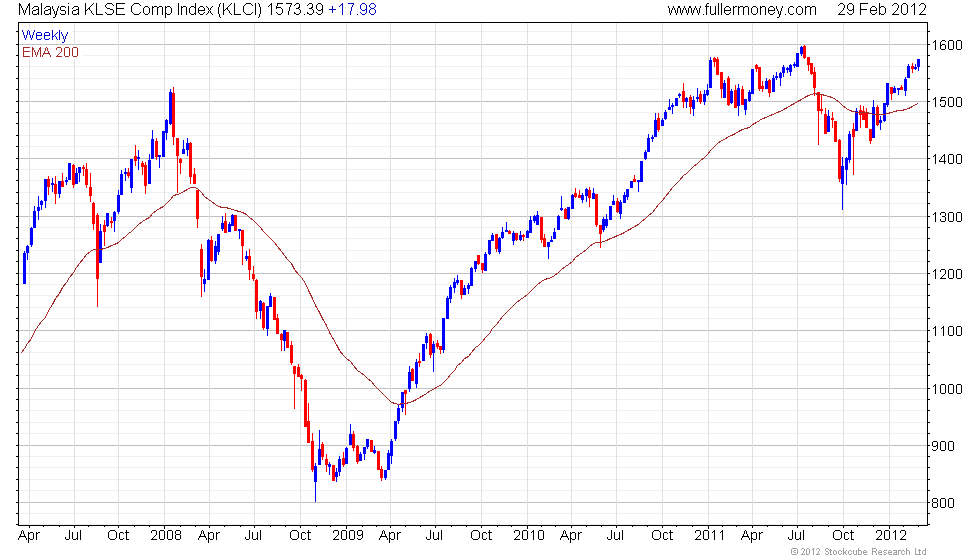Click the date '29 Feb 2012'
The height and width of the screenshot is (560, 980).
(x=882, y=9)
